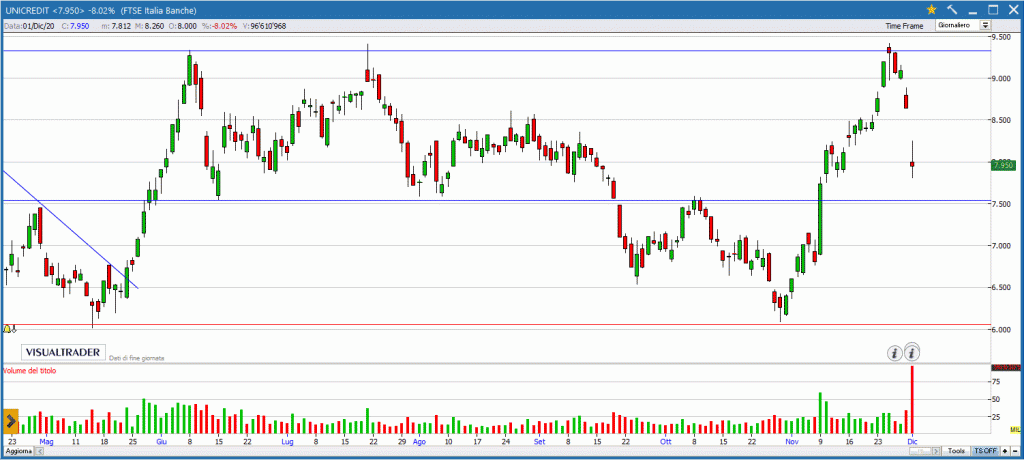Click the 7.000 price axis label
1024x460 pixels.
click(1002, 246)
